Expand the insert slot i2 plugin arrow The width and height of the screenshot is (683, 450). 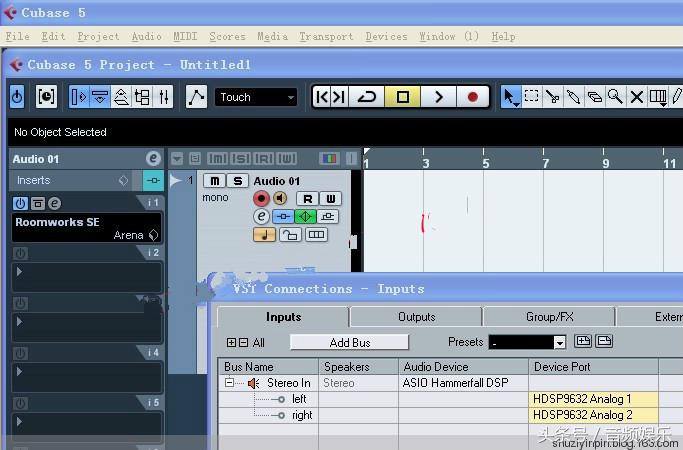[19, 271]
